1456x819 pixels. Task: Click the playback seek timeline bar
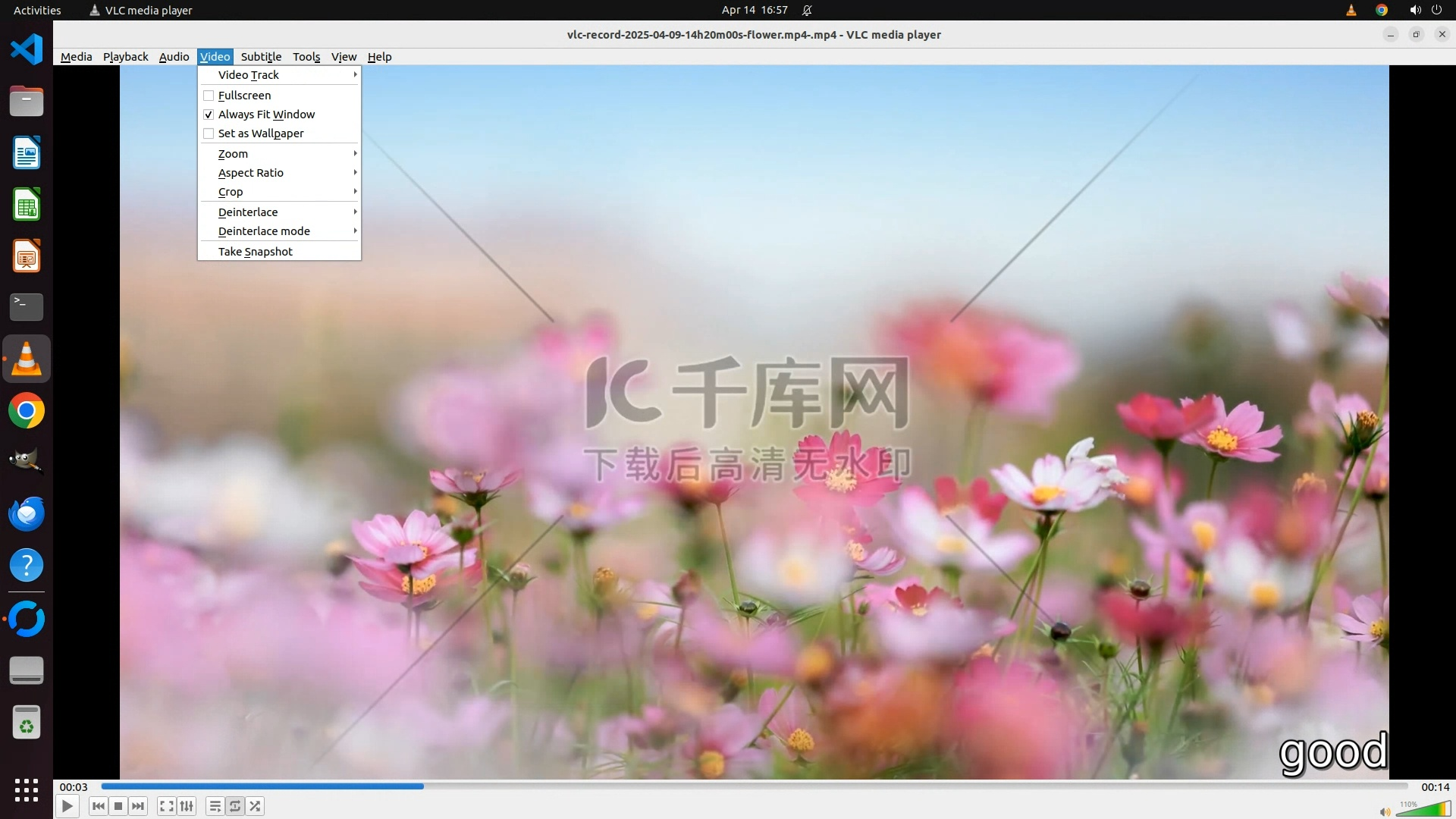pyautogui.click(x=754, y=786)
